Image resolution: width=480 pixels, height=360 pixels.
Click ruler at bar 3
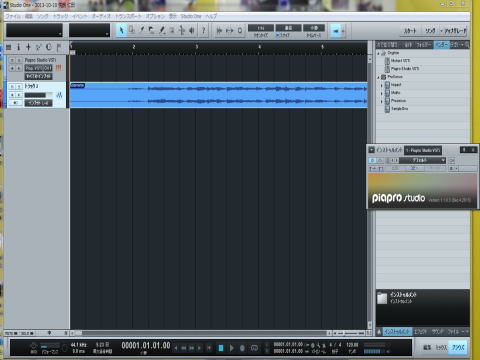[197, 47]
